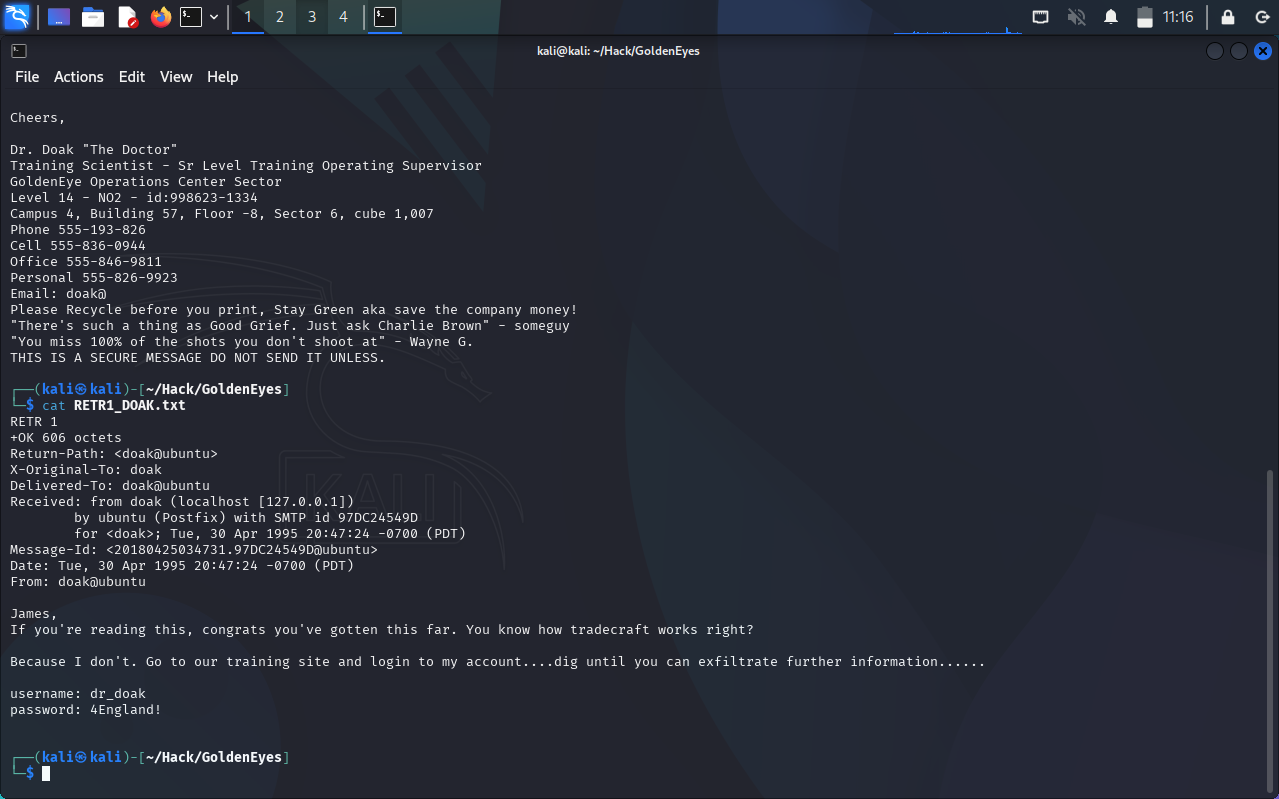Image resolution: width=1279 pixels, height=799 pixels.
Task: Open the View menu
Action: click(x=176, y=77)
